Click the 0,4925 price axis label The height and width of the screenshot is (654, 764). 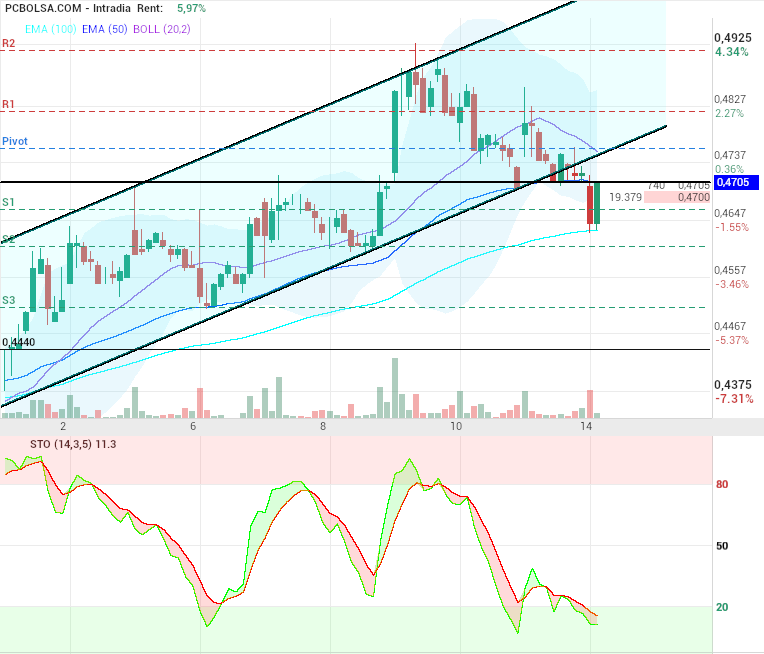pos(731,38)
